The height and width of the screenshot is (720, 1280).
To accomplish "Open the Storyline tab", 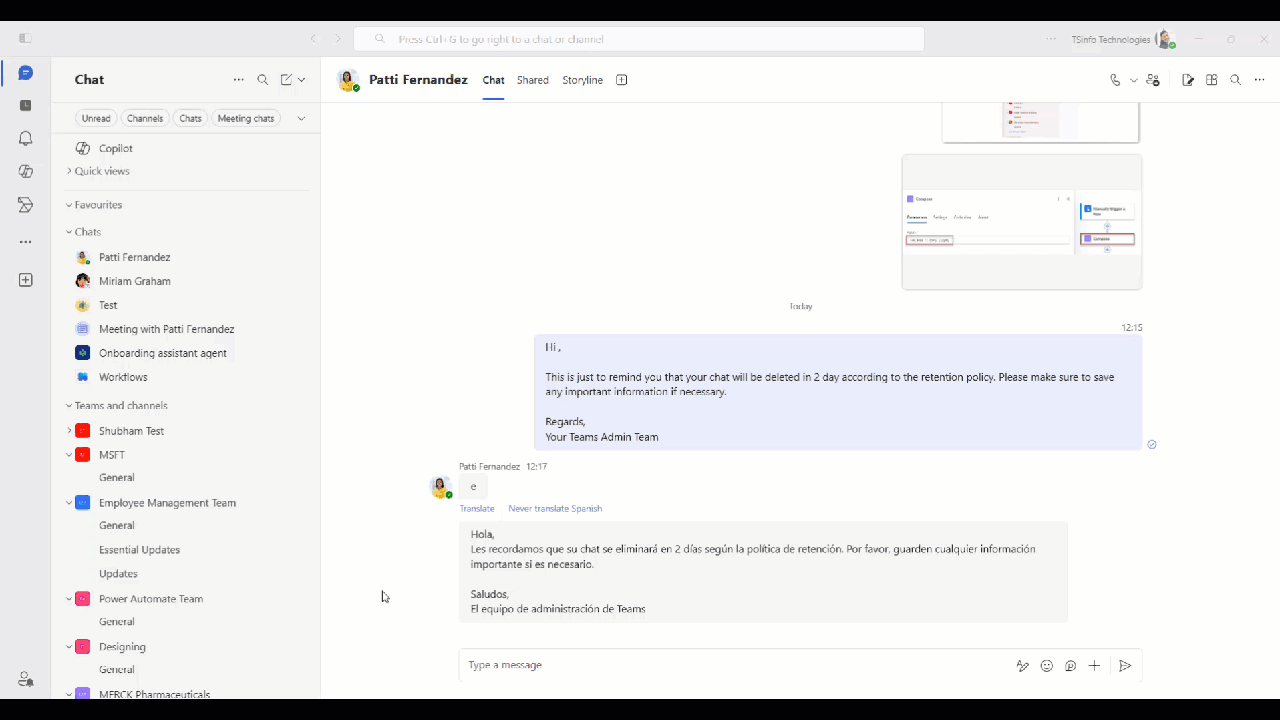I will click(582, 80).
